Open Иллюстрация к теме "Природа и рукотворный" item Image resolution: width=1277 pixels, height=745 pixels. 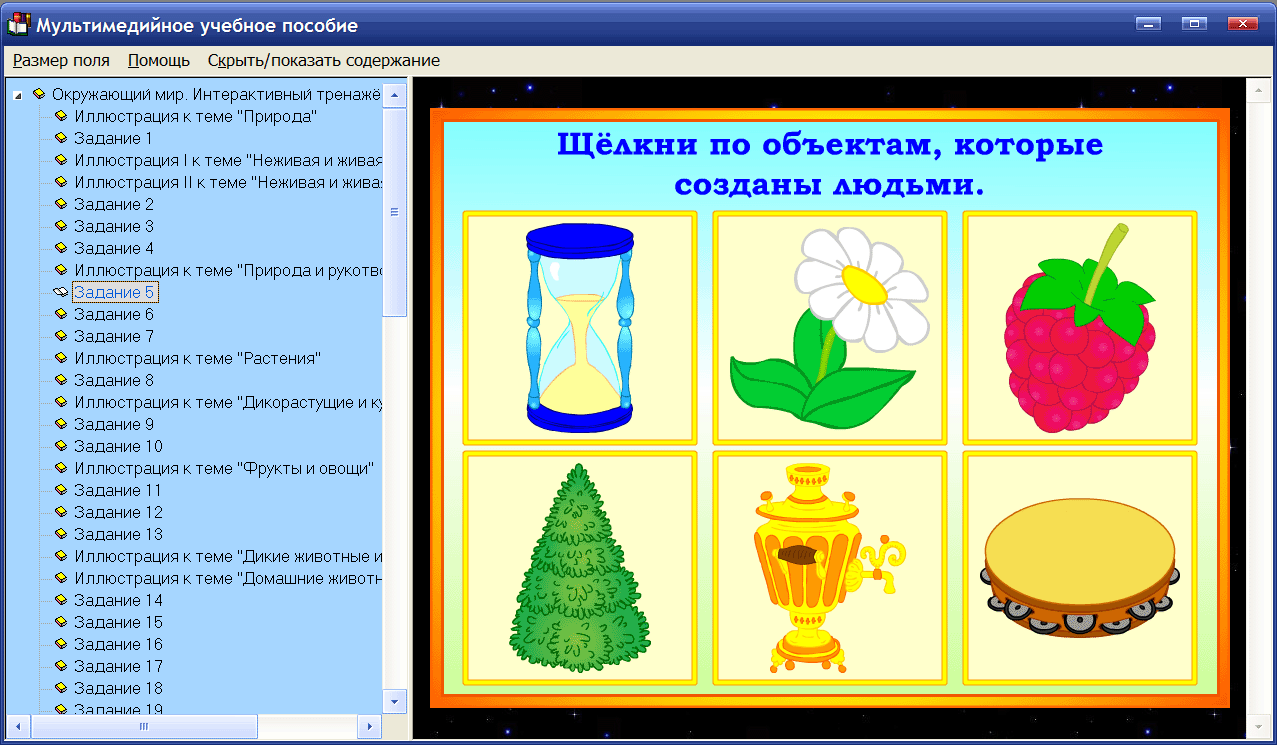pos(228,270)
